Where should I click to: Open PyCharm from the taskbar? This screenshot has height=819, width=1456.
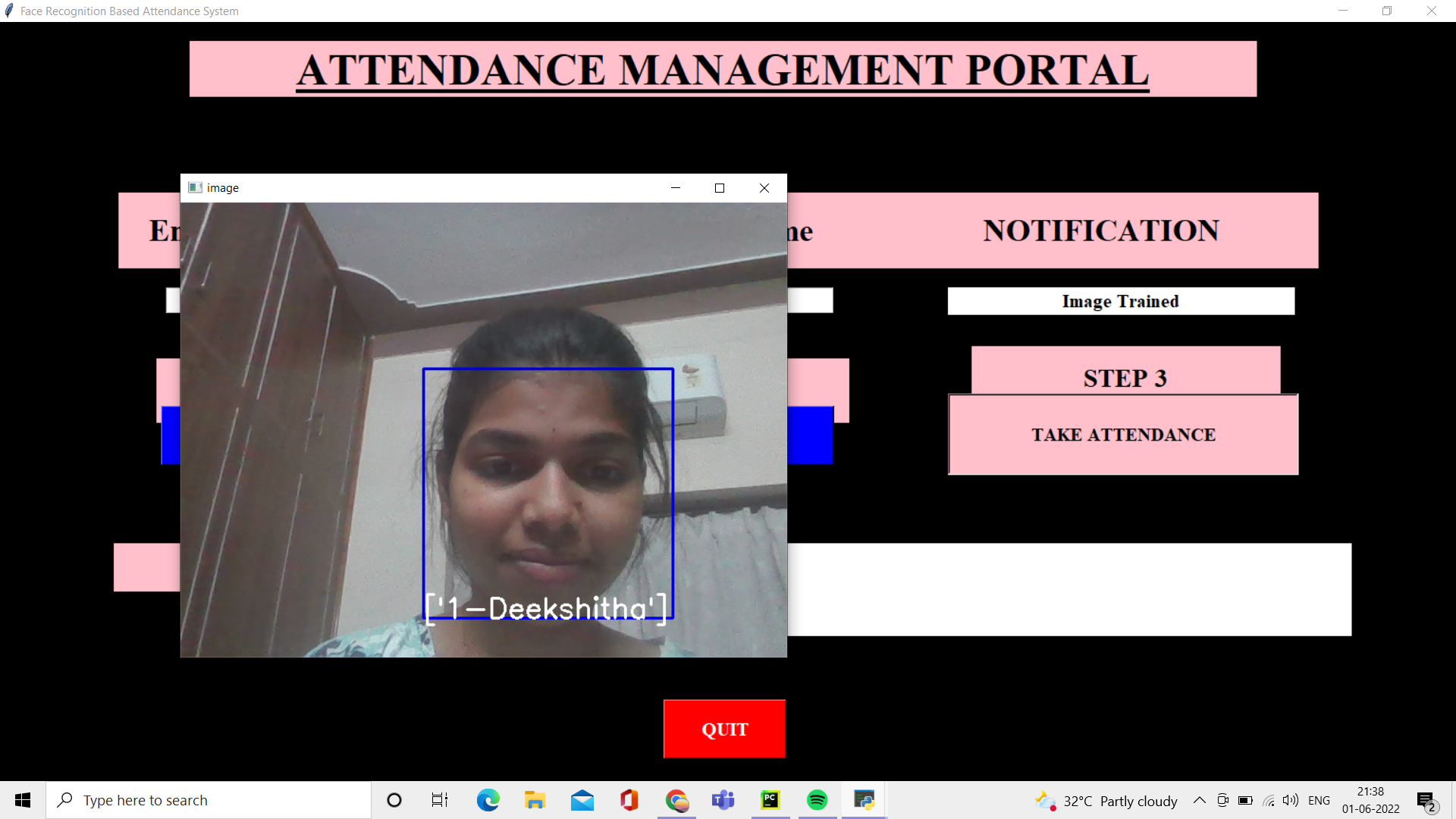coord(770,800)
